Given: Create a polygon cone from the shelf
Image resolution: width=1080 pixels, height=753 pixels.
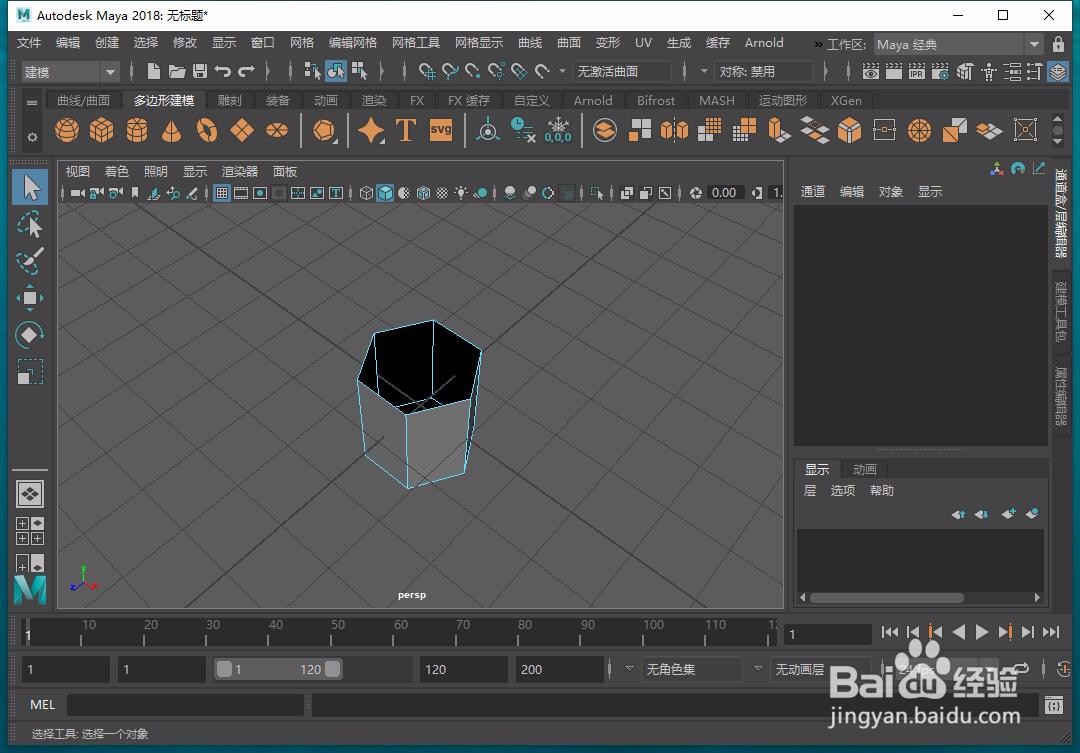Looking at the screenshot, I should click(x=172, y=130).
